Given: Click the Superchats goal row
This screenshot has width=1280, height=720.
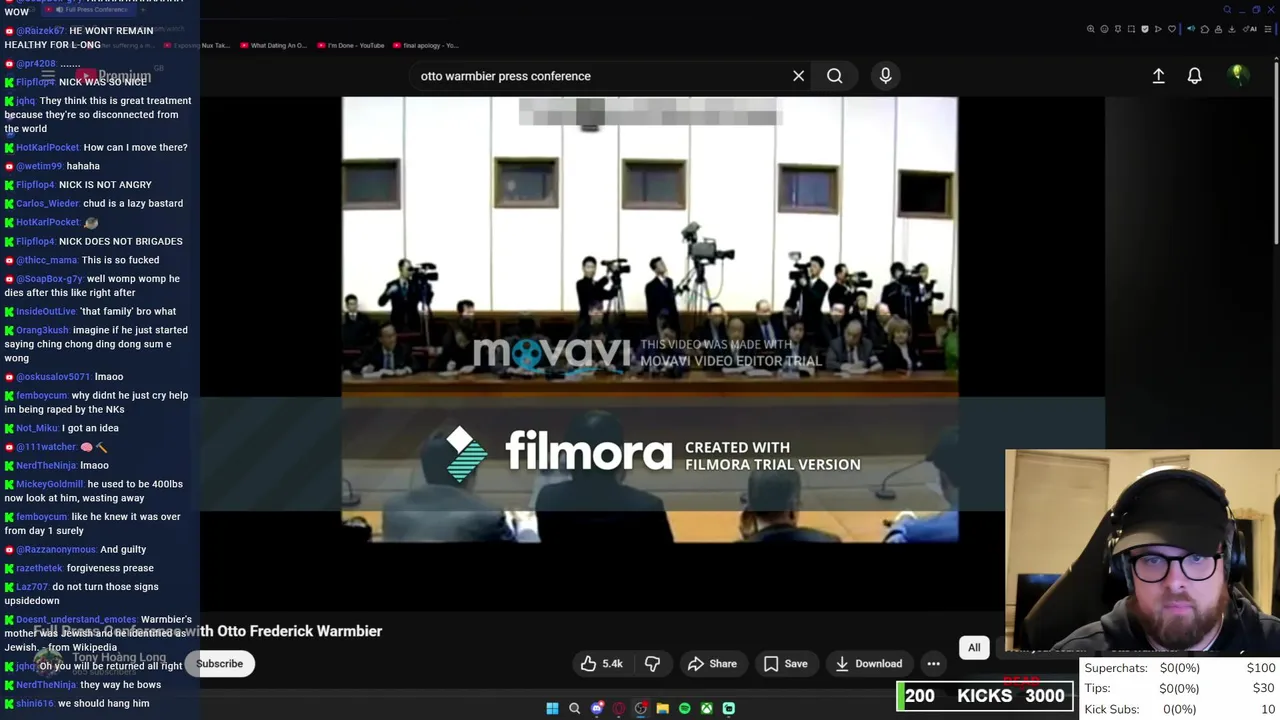Looking at the screenshot, I should (1180, 668).
